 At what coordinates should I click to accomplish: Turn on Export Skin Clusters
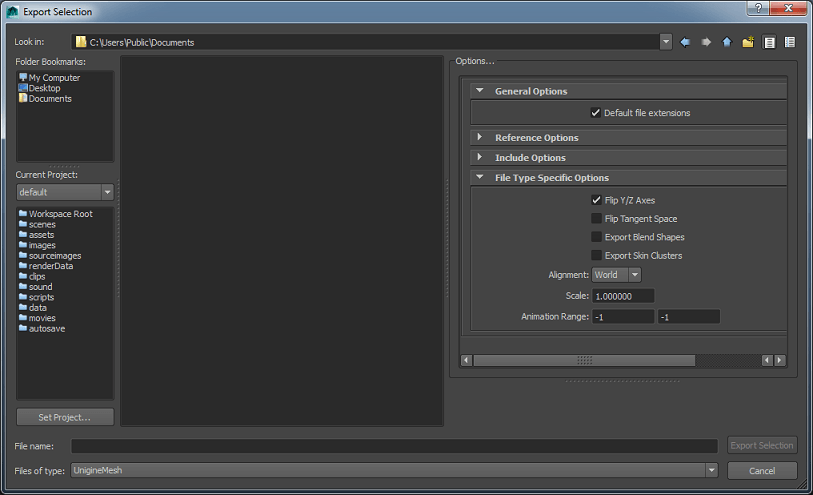(x=596, y=255)
